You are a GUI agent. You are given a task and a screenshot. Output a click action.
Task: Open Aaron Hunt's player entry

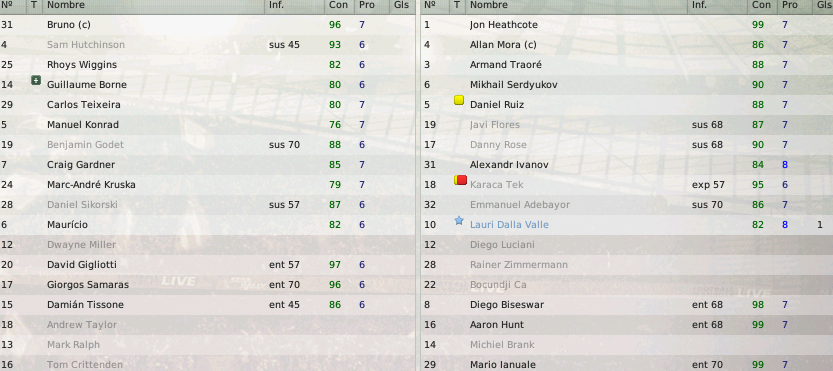627,325
